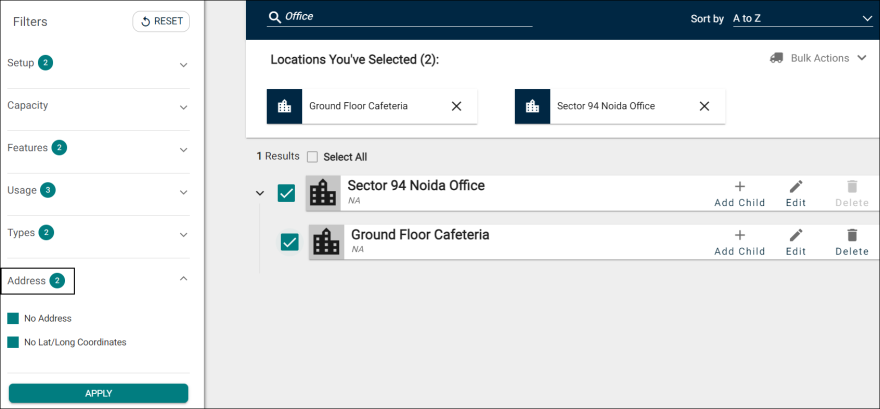Remove Sector 94 Noida Office from selected locations
This screenshot has width=880, height=409.
click(704, 106)
